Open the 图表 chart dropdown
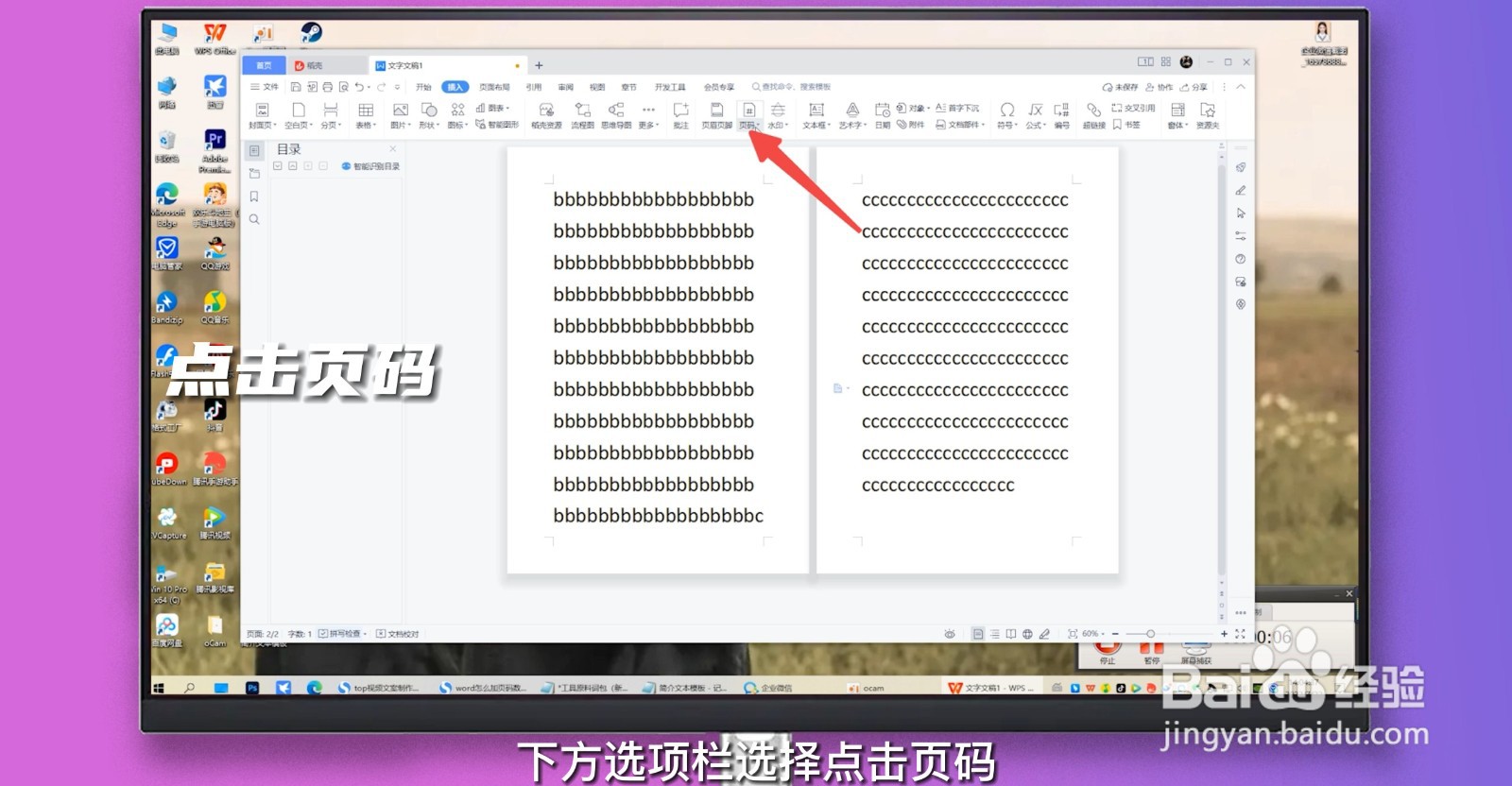This screenshot has width=1512, height=786. tap(492, 108)
